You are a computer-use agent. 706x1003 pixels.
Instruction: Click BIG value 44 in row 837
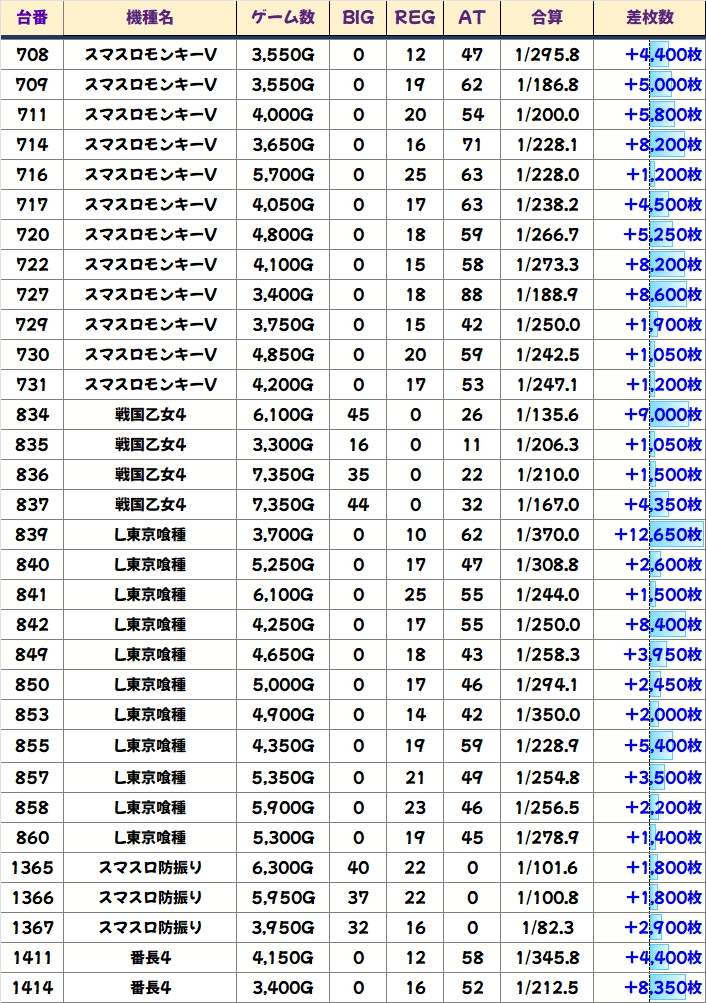[358, 505]
